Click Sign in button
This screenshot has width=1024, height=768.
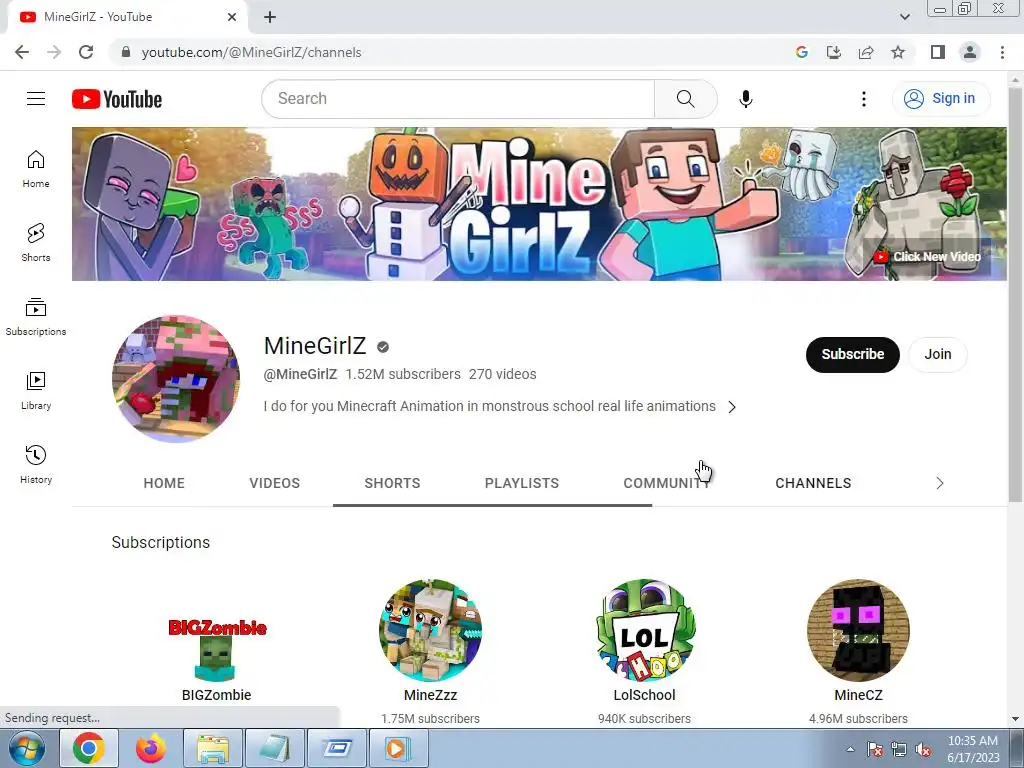click(x=941, y=99)
